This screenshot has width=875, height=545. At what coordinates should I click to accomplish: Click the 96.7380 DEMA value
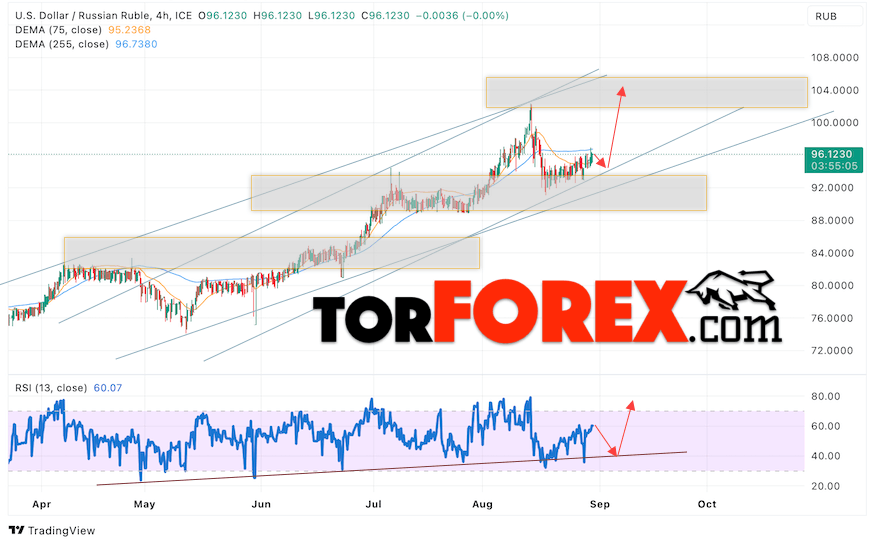click(x=136, y=44)
